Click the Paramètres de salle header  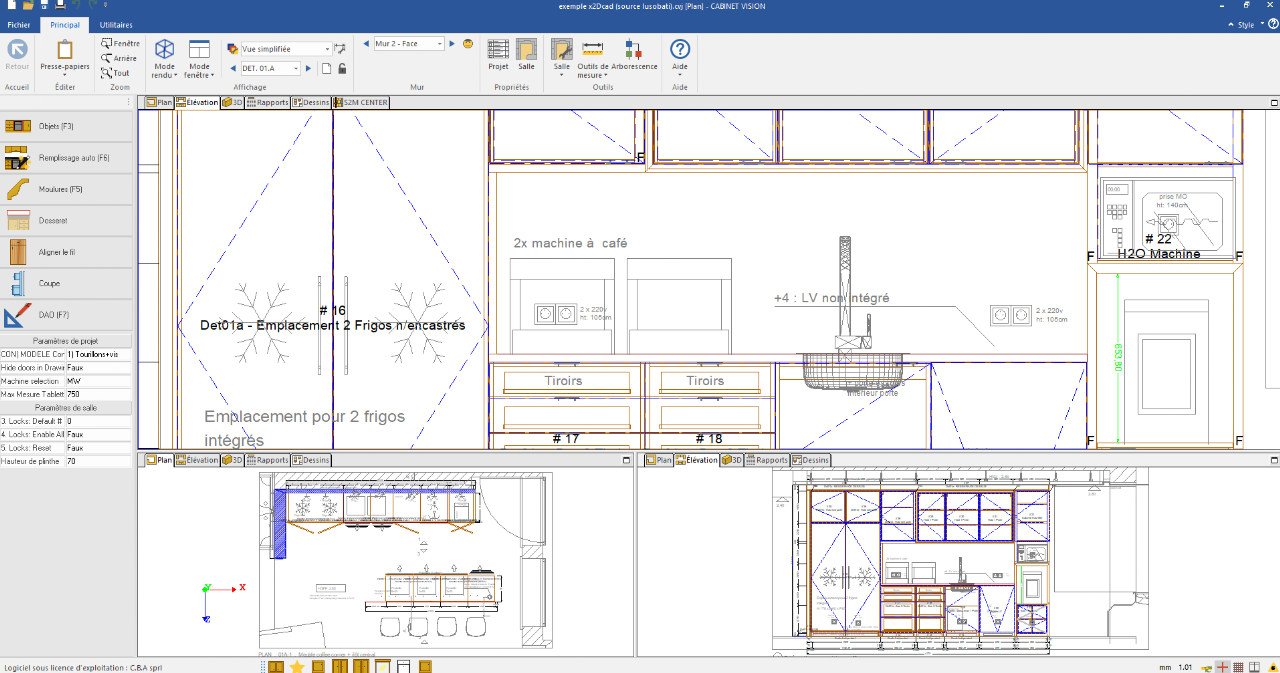(x=66, y=407)
